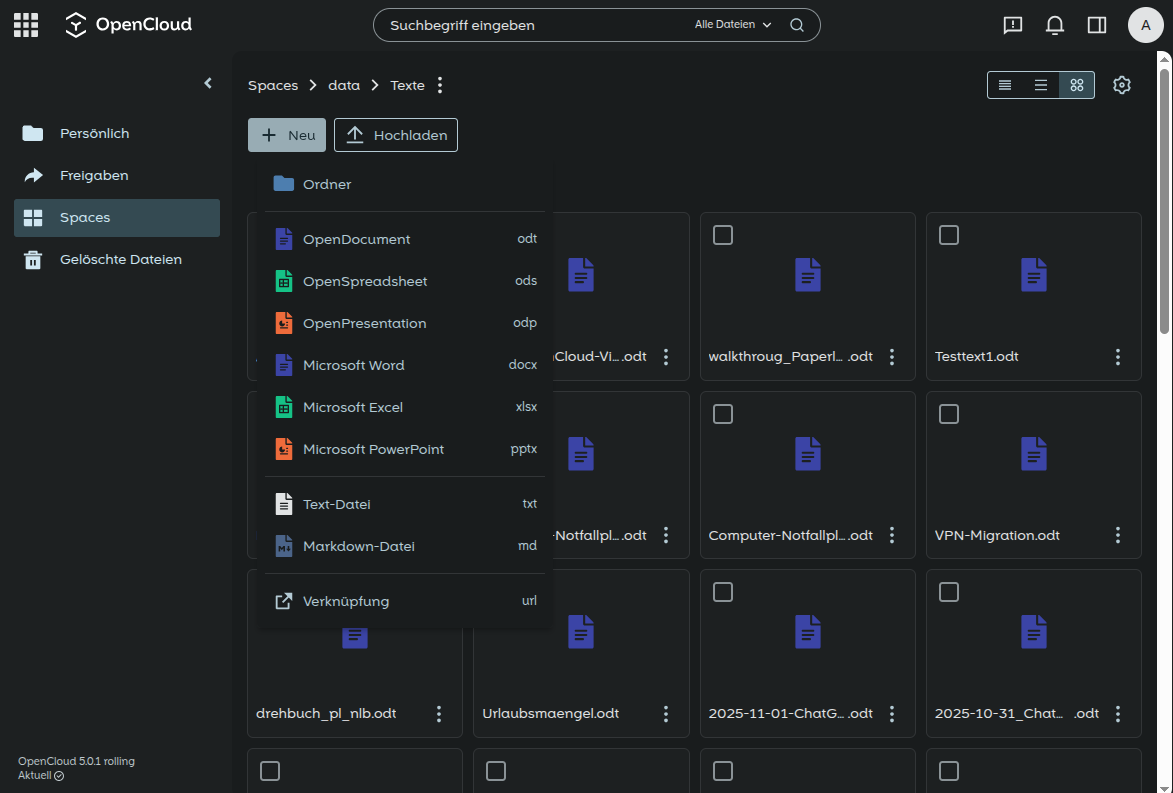Open walkthroug_Paperl document thumbnail icon
The height and width of the screenshot is (793, 1173).
pyautogui.click(x=808, y=275)
